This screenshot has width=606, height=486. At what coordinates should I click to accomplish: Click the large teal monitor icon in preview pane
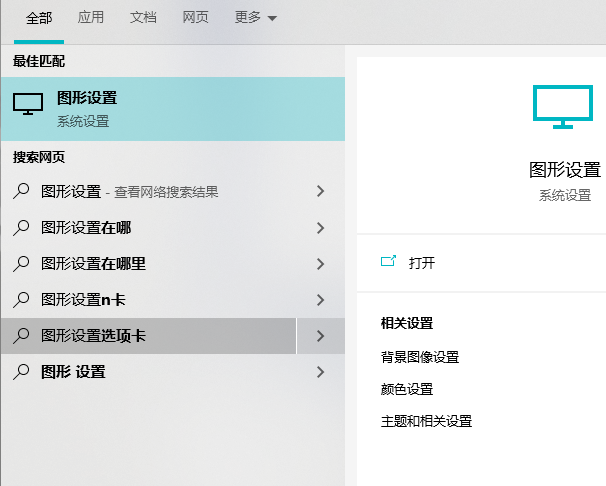563,107
